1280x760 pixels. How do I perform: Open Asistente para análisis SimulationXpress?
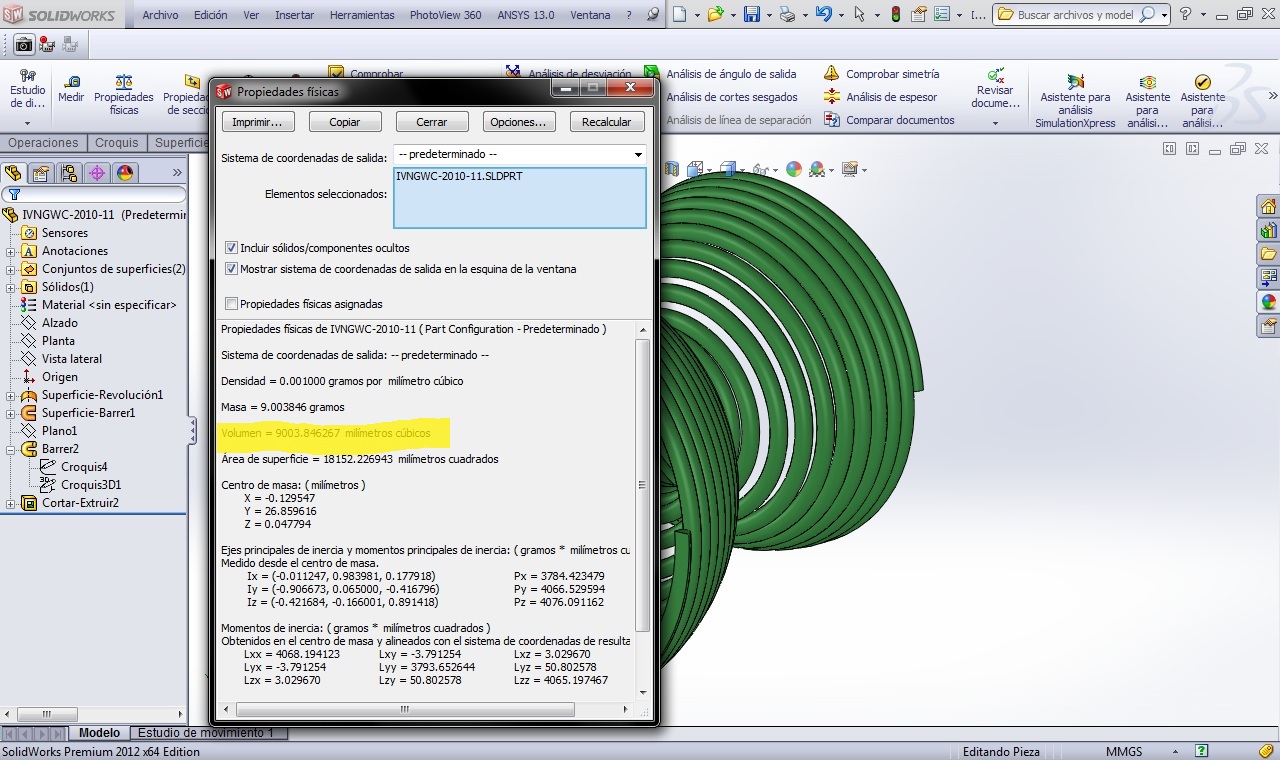1075,101
